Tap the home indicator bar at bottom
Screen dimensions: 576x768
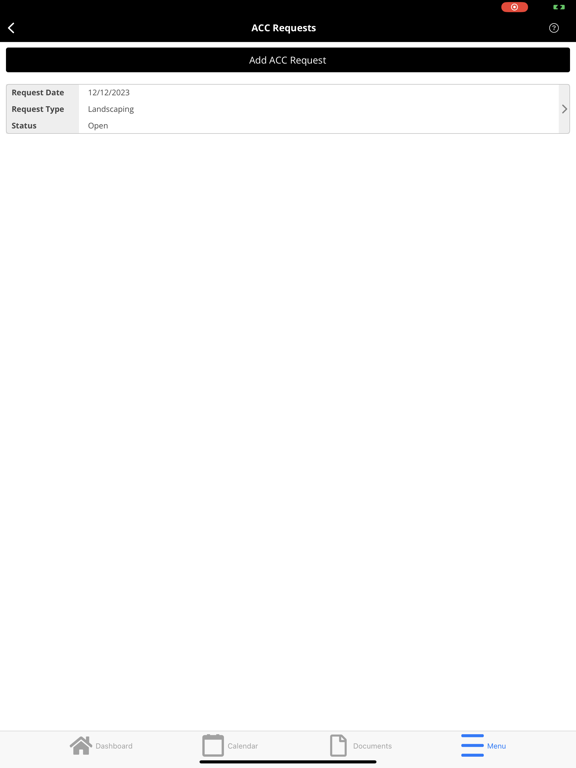coord(288,762)
